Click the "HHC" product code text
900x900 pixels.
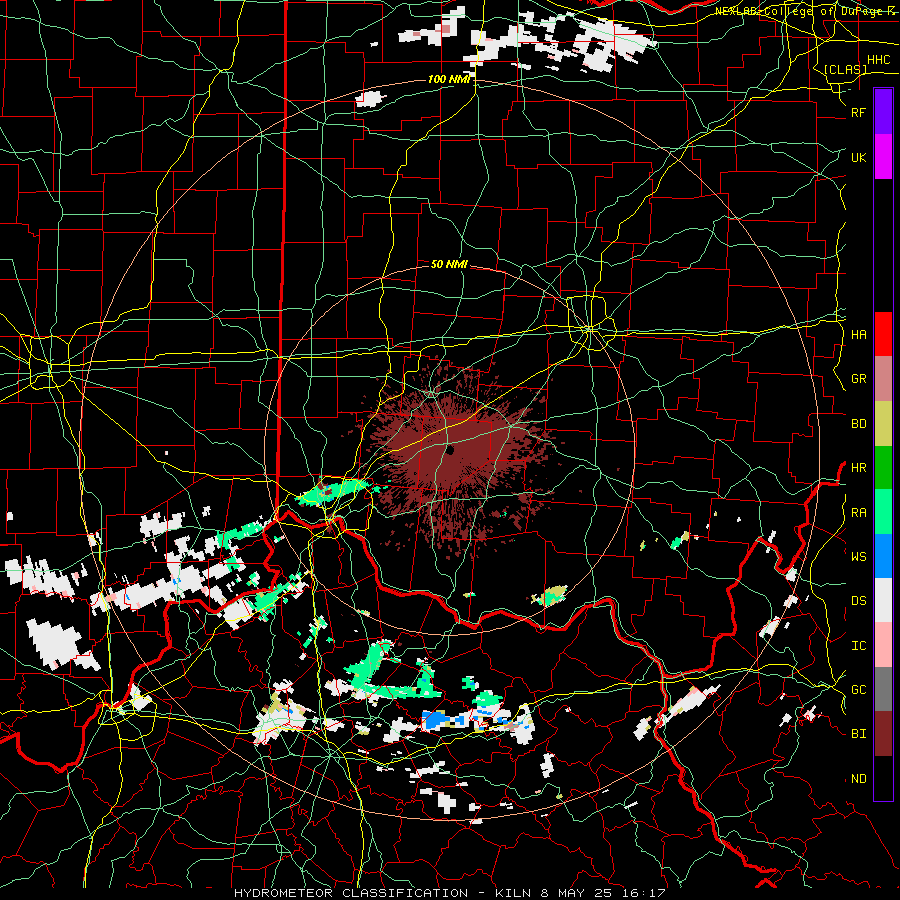878,60
